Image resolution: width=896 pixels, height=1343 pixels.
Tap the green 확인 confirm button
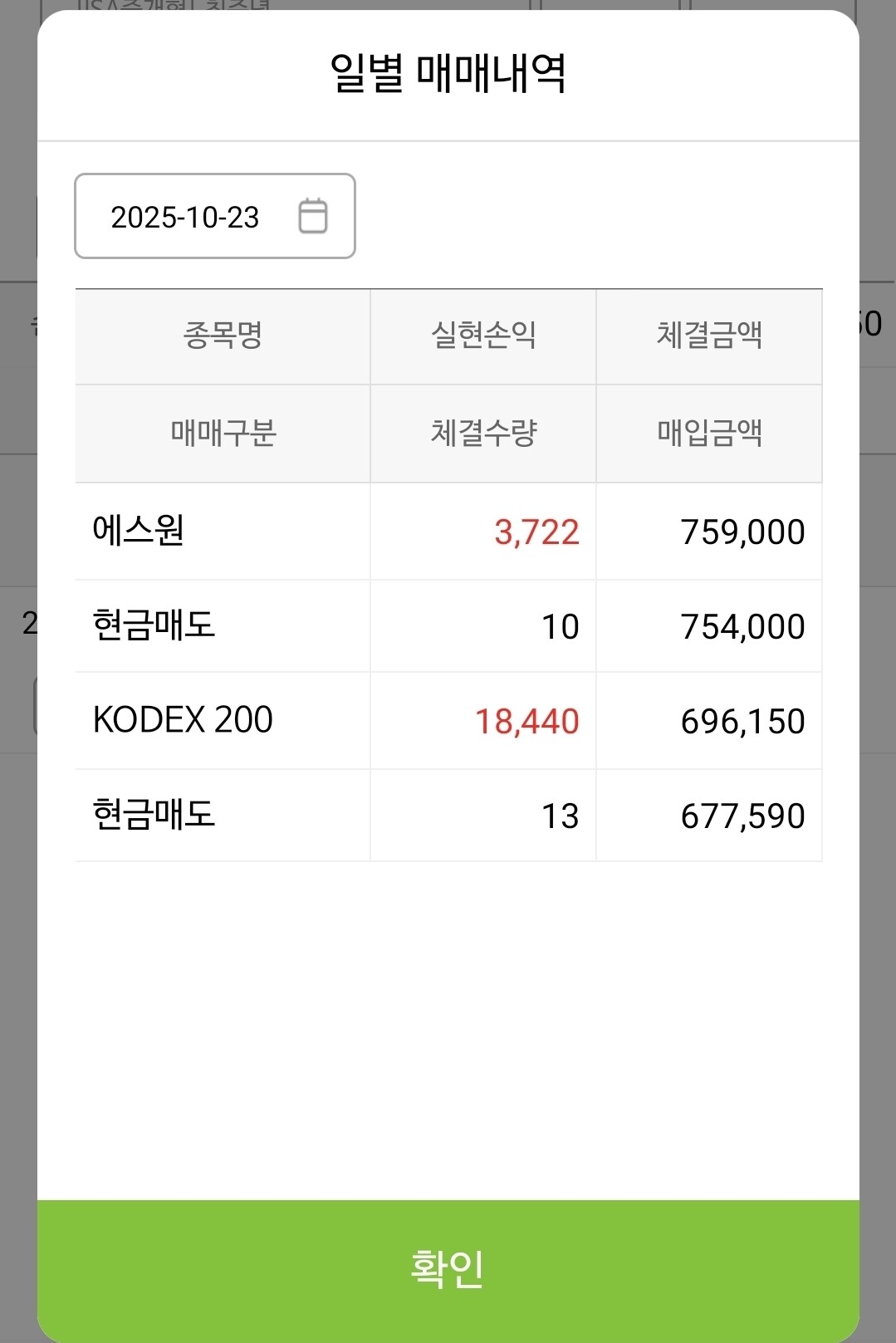click(x=448, y=1270)
